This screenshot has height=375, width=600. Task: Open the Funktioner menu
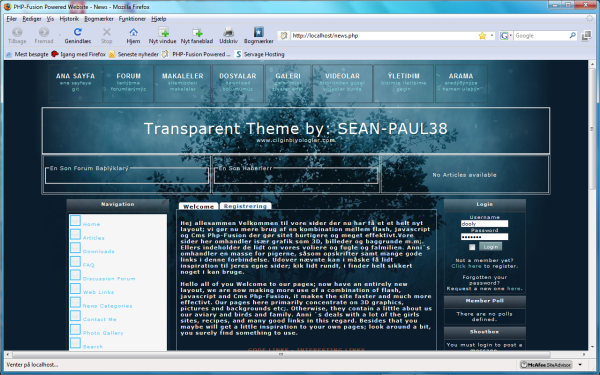(x=132, y=19)
